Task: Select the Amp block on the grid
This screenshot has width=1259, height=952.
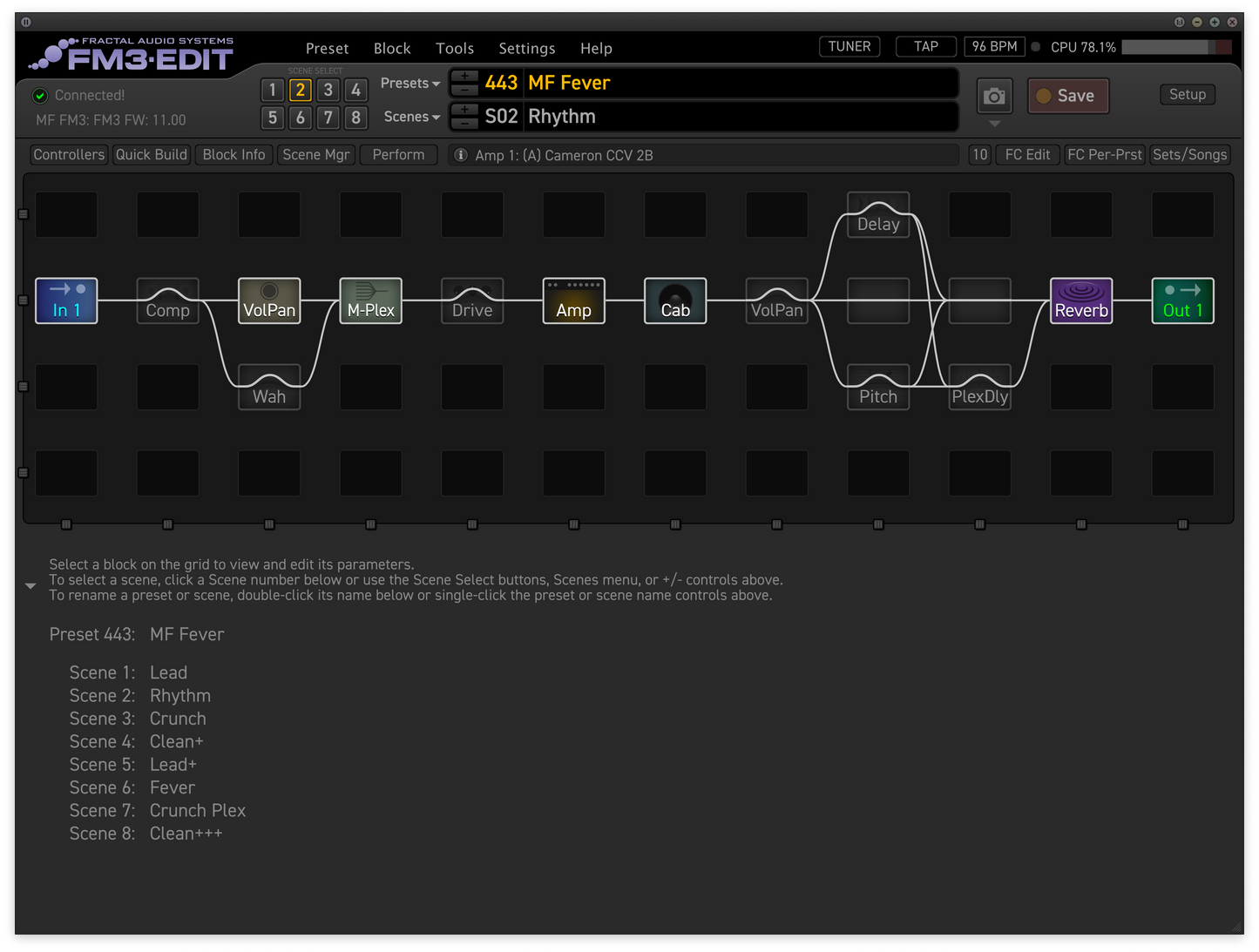Action: 573,300
